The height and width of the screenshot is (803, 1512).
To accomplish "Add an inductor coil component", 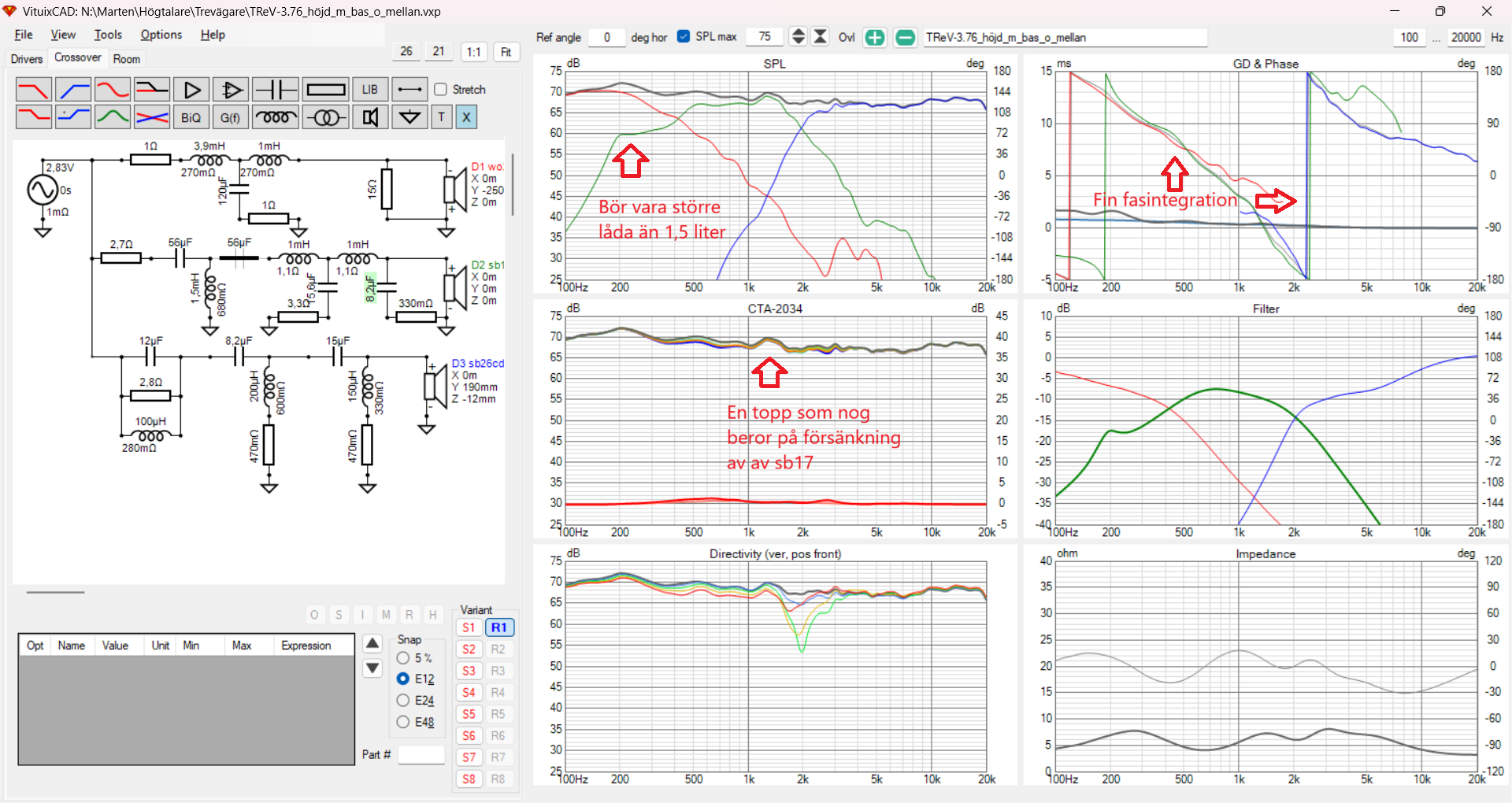I will tap(275, 117).
